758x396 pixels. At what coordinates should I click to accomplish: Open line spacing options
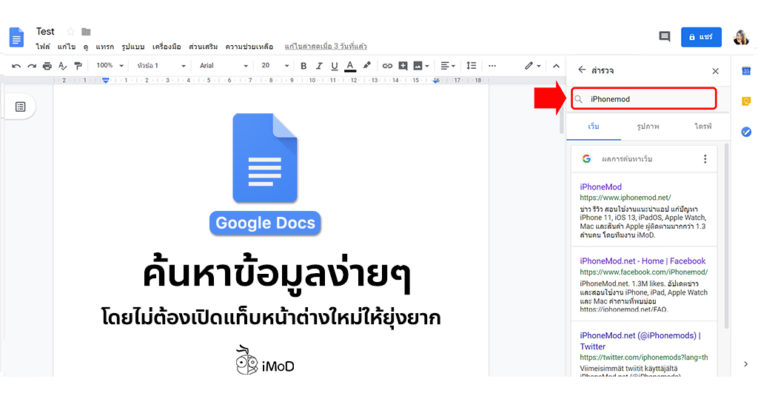click(x=471, y=66)
